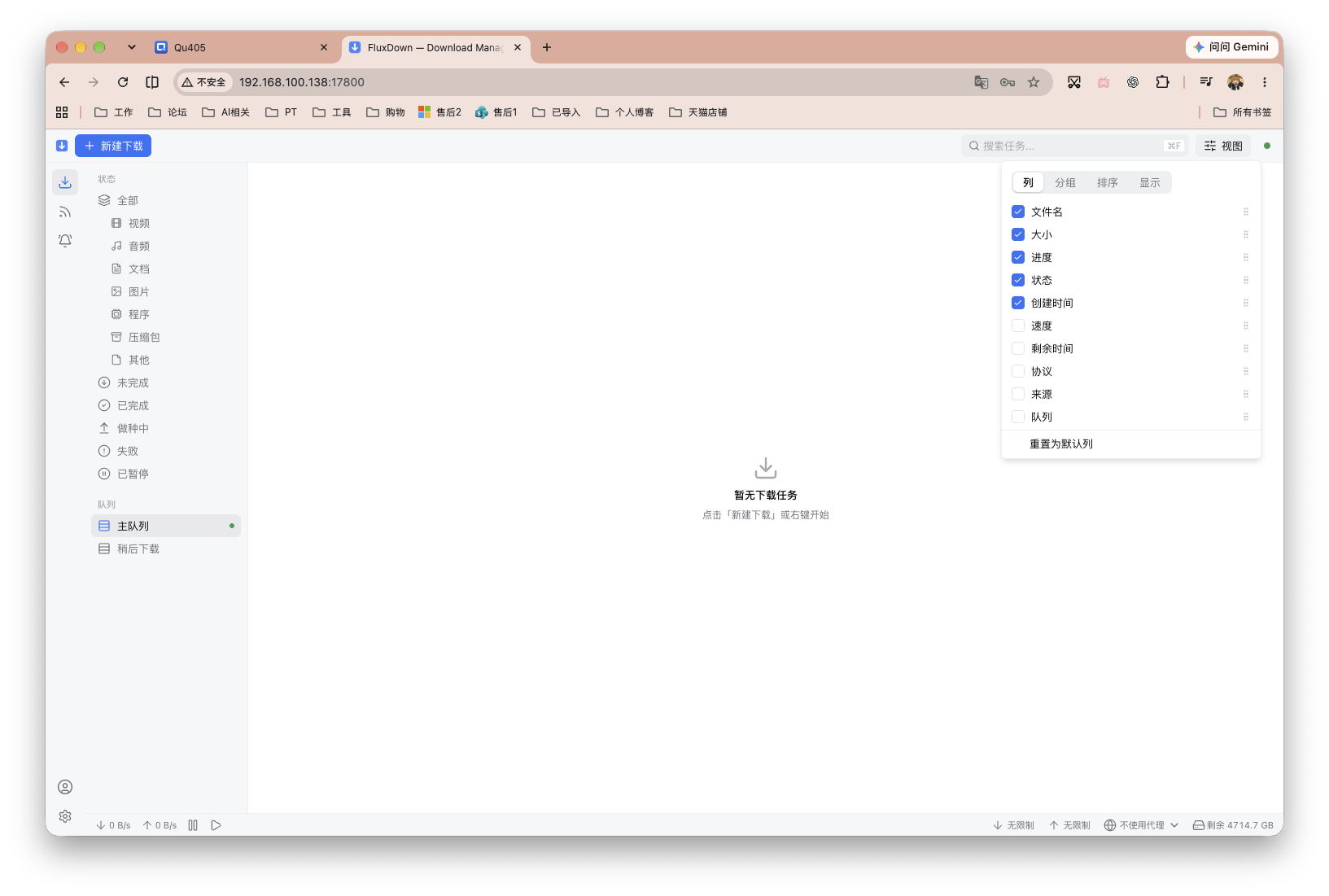Open the user account icon at bottom left

tap(65, 787)
